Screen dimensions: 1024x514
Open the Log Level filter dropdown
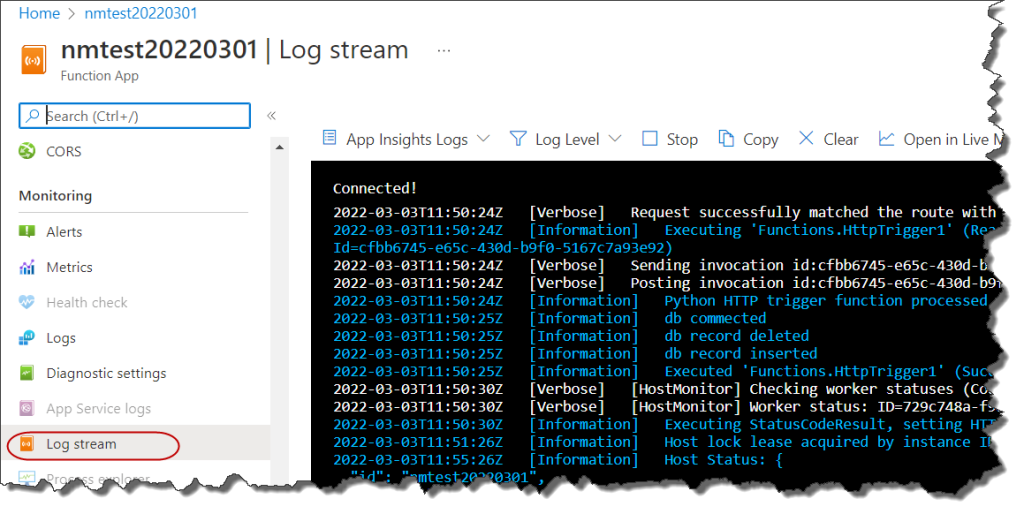pos(566,139)
